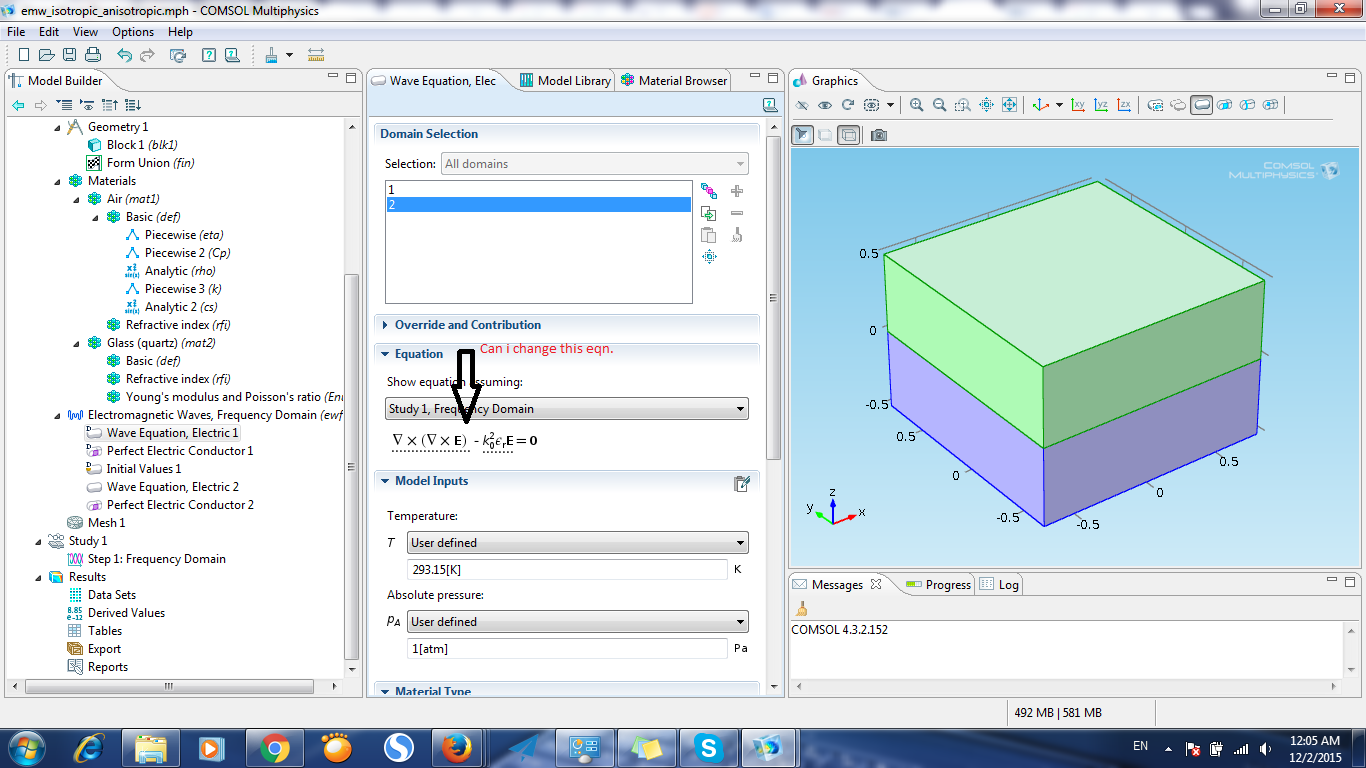Screen dimensions: 1366x768
Task: Click the Save icon in main toolbar
Action: tap(70, 55)
